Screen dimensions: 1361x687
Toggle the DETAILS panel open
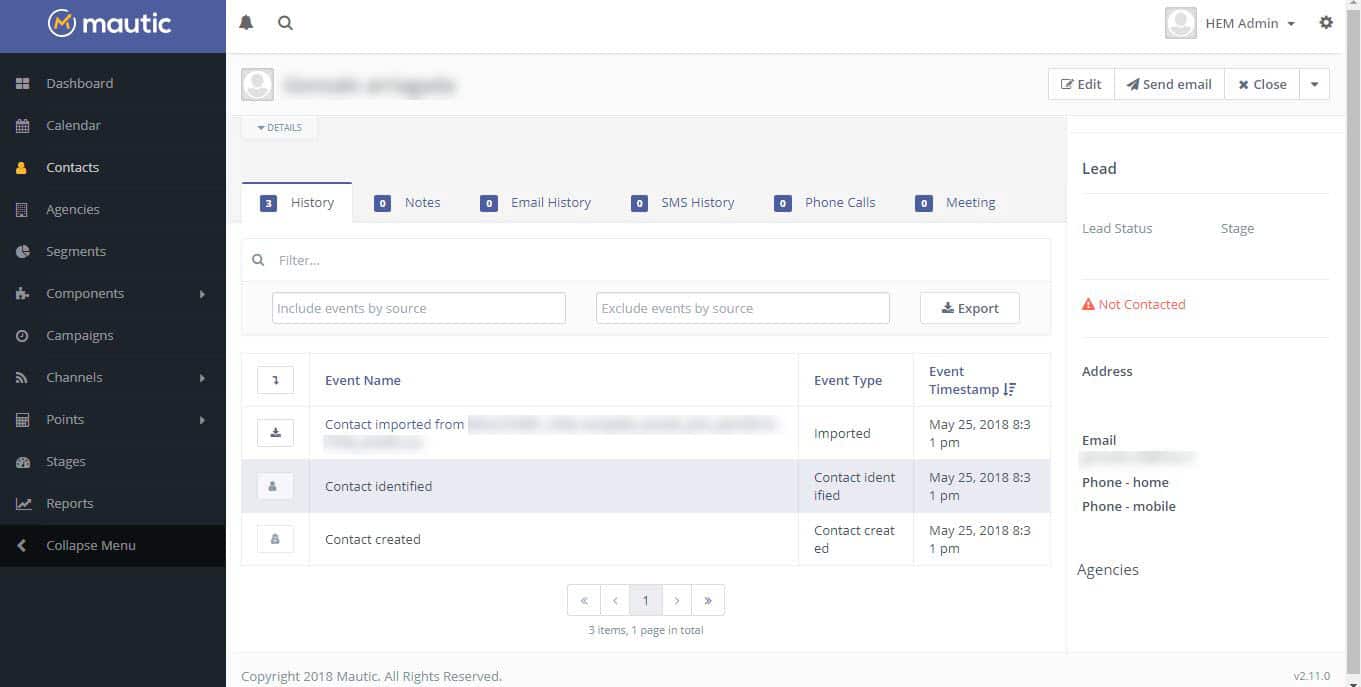[x=279, y=127]
